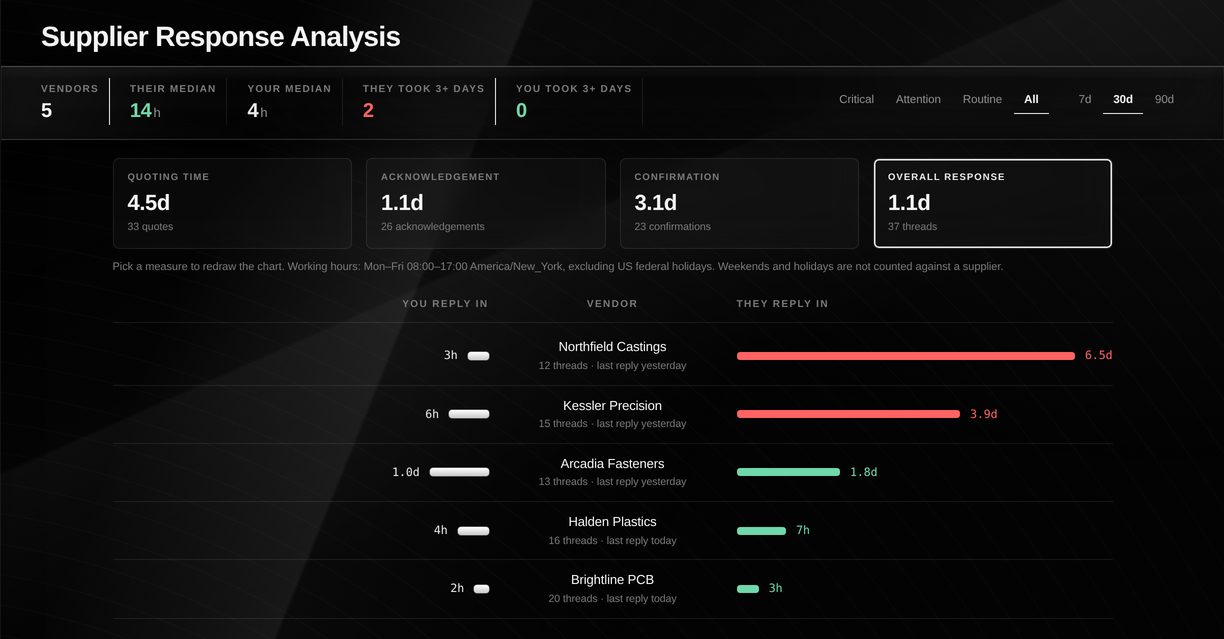Click the '33 quotes' text
This screenshot has height=639, width=1224.
tap(150, 227)
